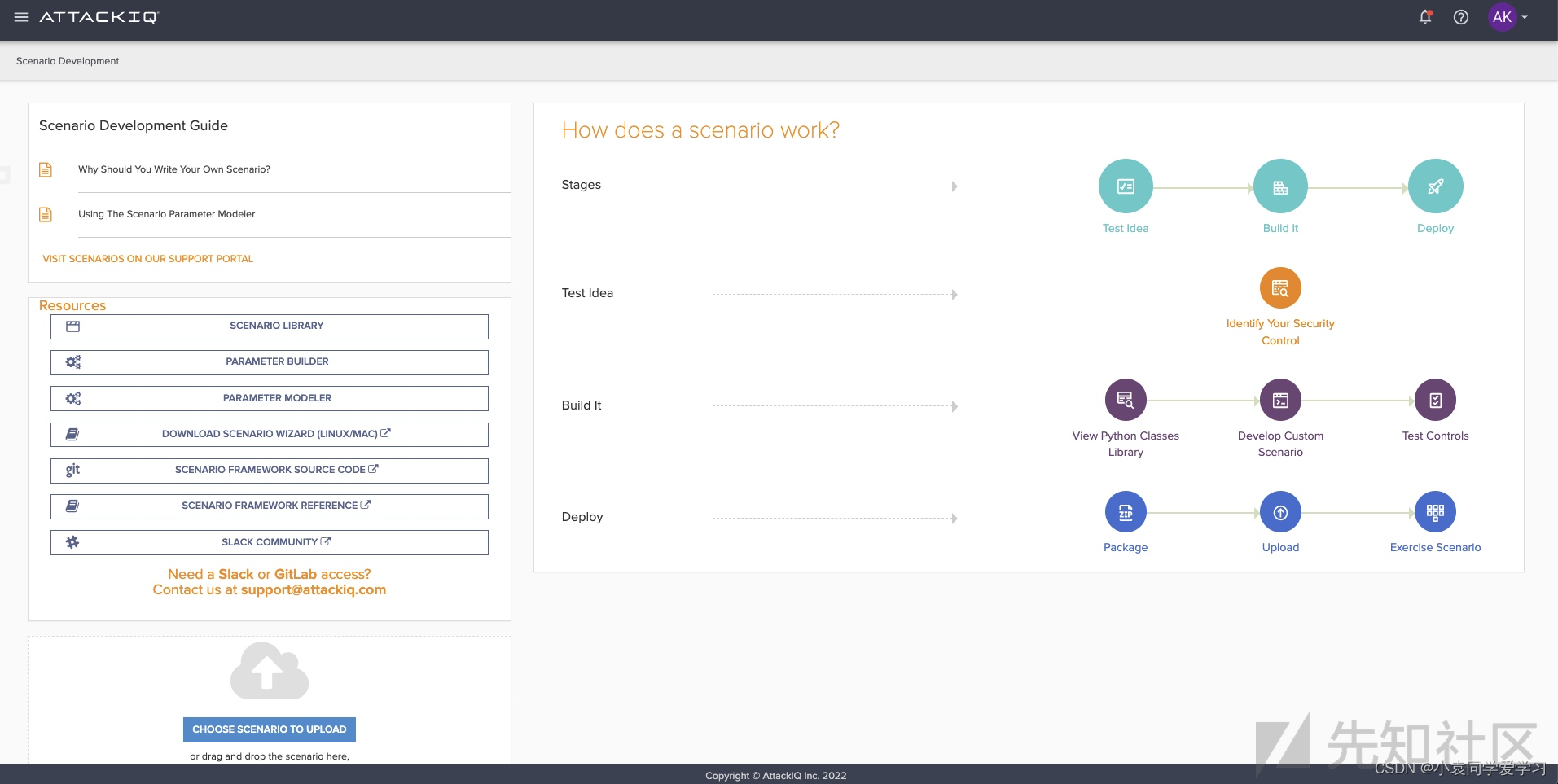Open the help question mark icon

[x=1461, y=17]
